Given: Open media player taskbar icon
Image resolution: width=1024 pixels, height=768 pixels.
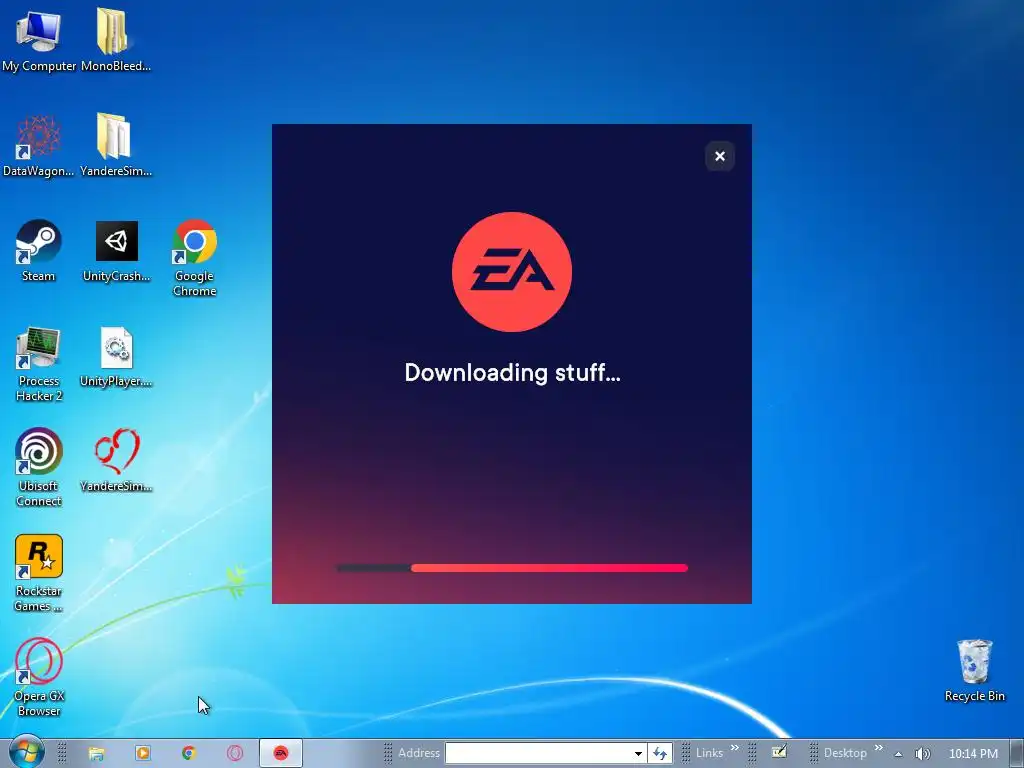Looking at the screenshot, I should (142, 753).
